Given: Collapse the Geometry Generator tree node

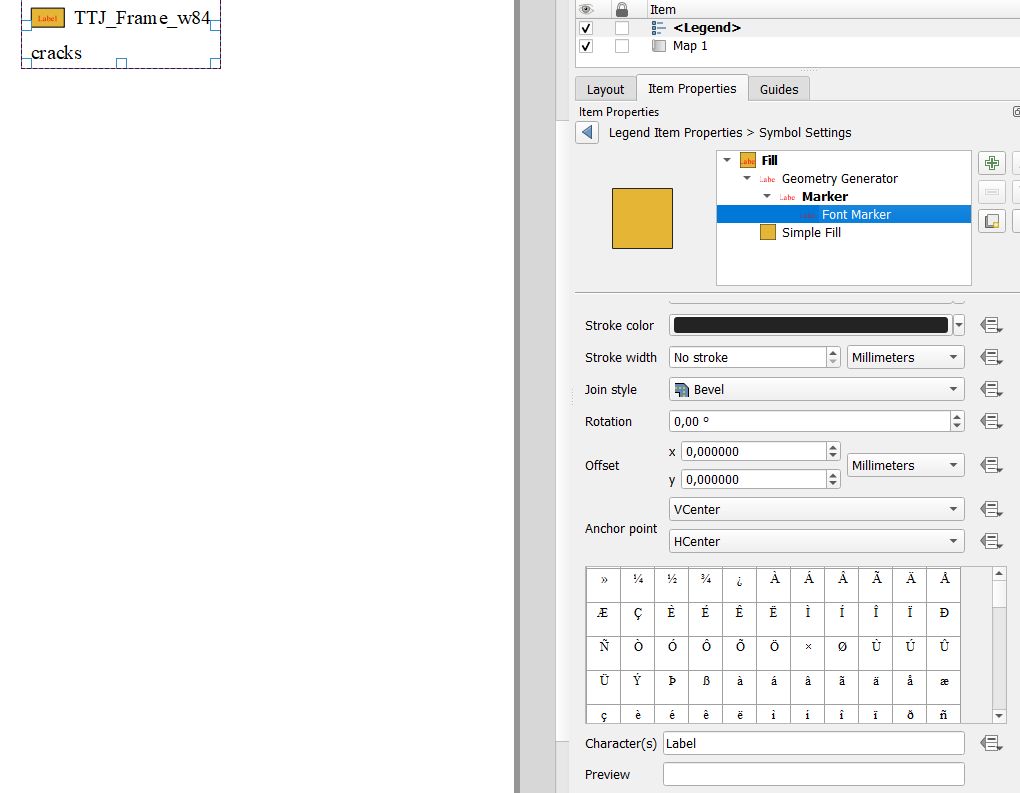Looking at the screenshot, I should (747, 178).
